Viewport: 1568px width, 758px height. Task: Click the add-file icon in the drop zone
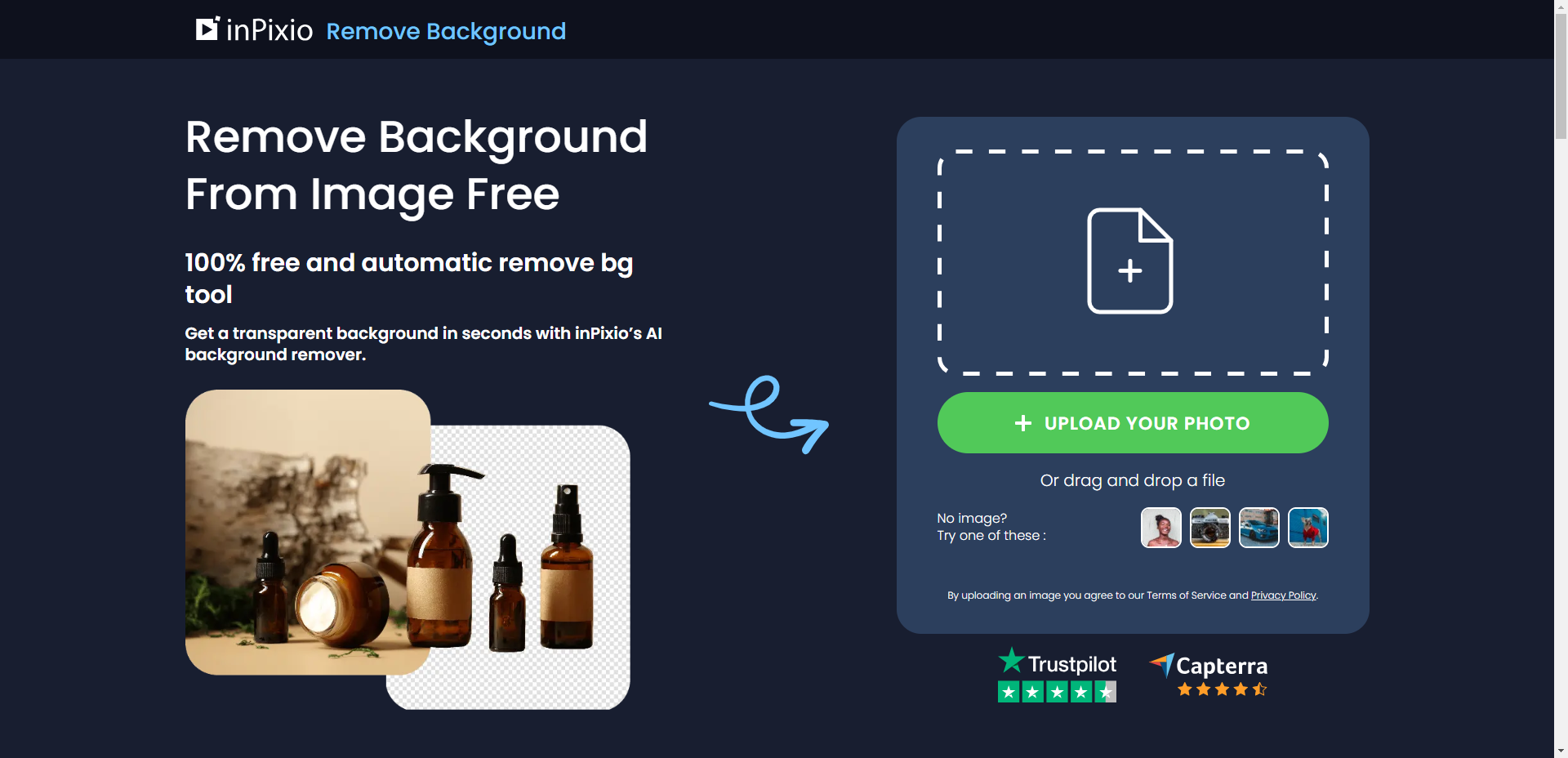coord(1130,261)
